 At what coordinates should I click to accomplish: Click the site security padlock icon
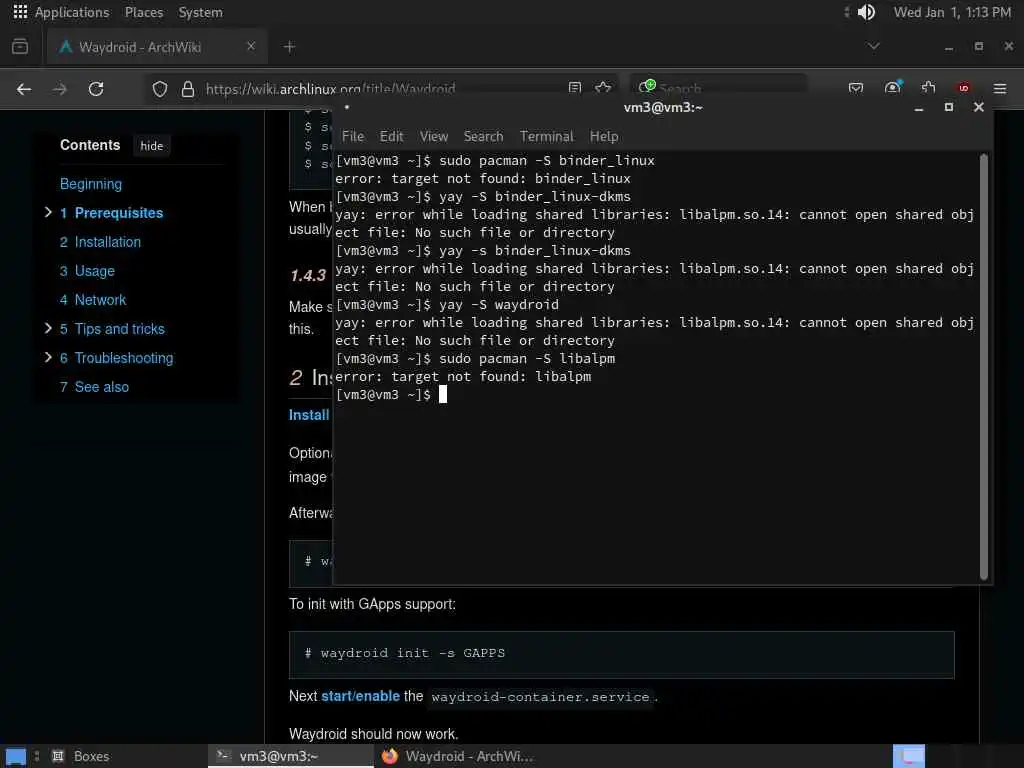[x=188, y=89]
